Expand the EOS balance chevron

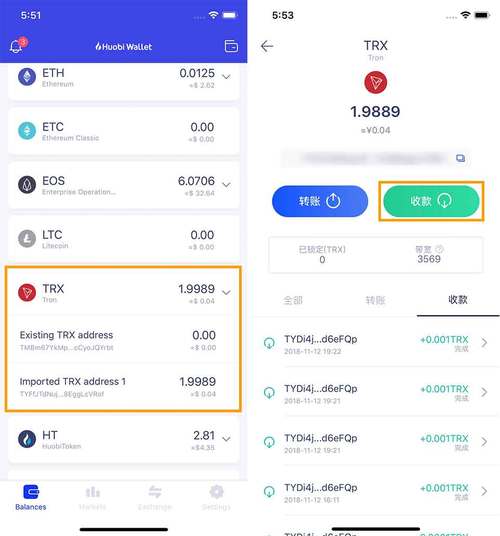226,185
